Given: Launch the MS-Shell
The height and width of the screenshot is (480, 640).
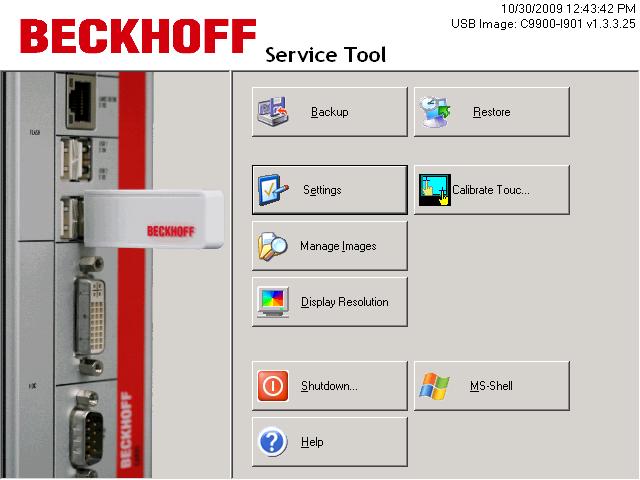Looking at the screenshot, I should point(491,386).
